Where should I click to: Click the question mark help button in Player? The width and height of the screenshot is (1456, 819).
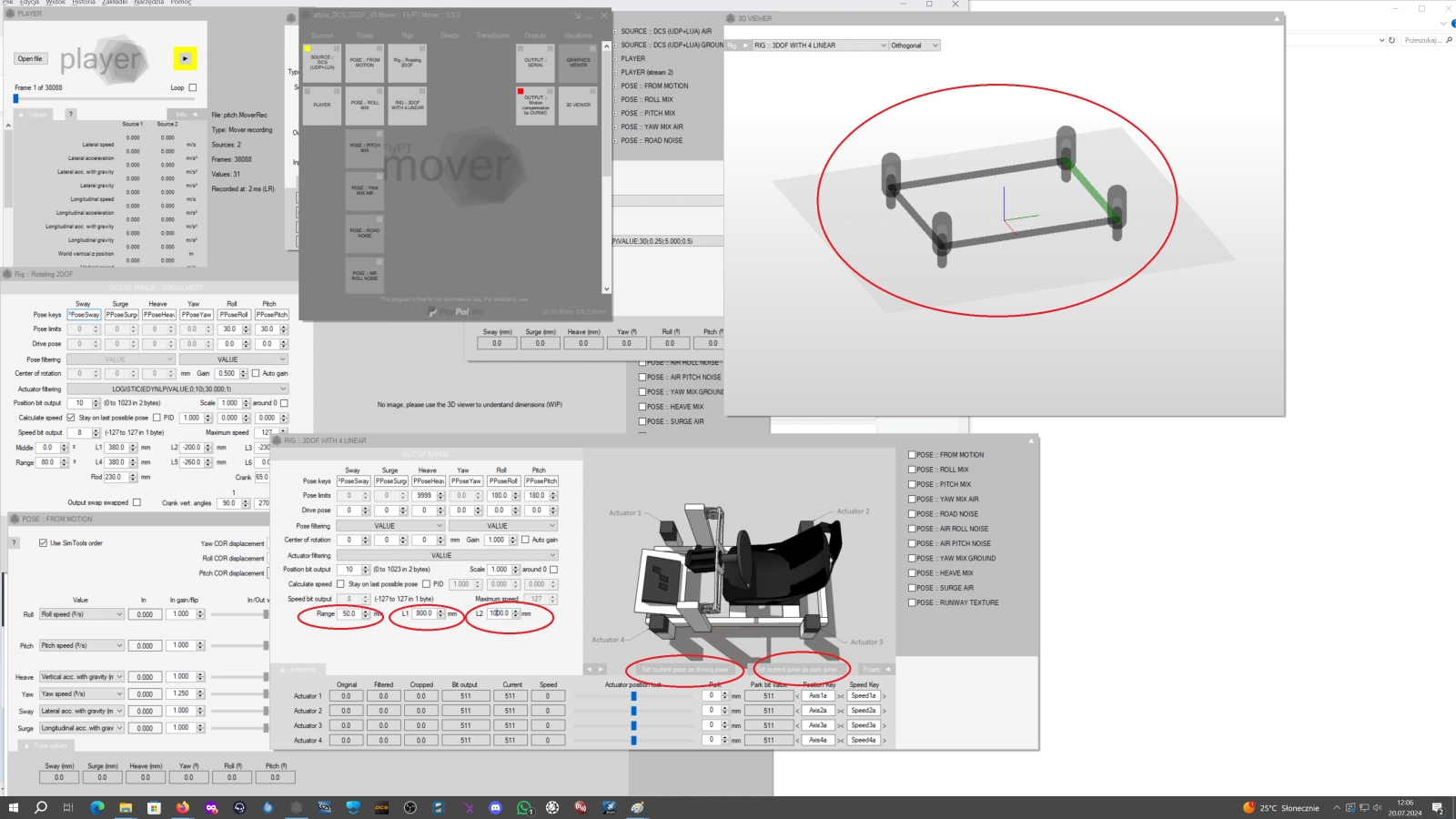click(71, 115)
